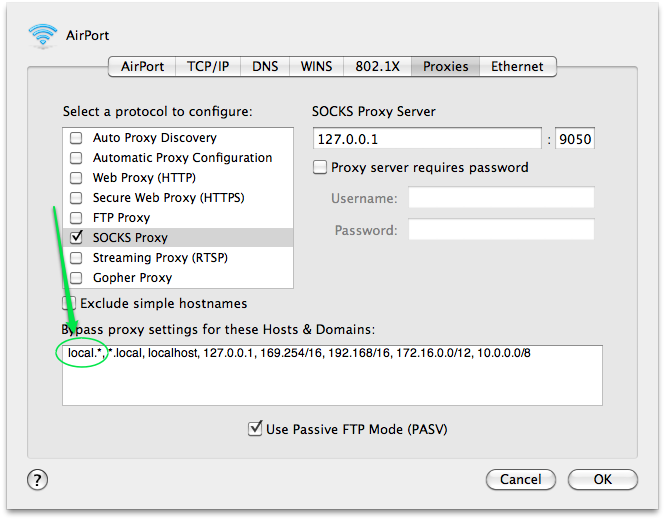This screenshot has width=665, height=520.
Task: Select the Proxies tab
Action: point(445,67)
